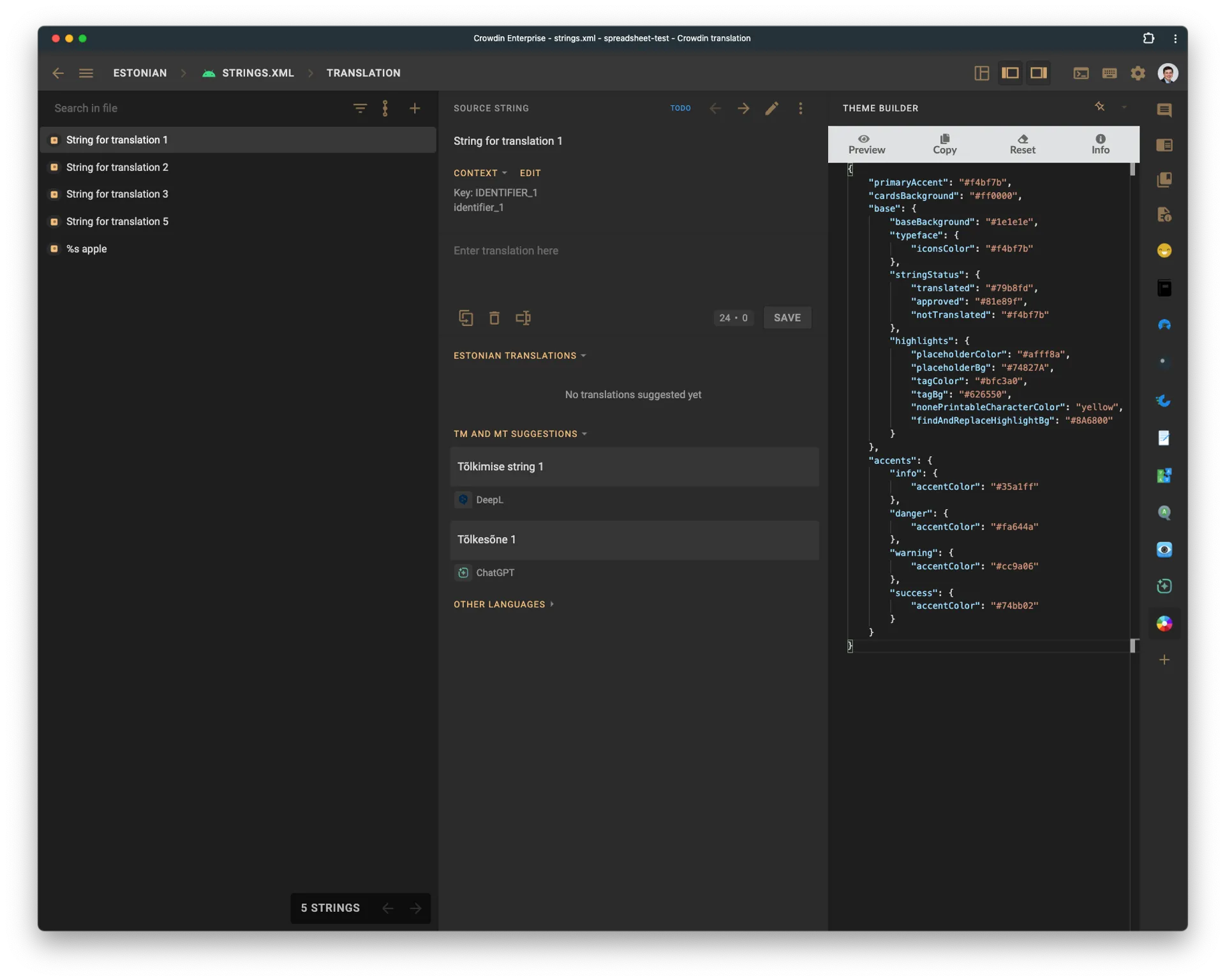Click the Reset button in Theme Builder

(x=1022, y=143)
